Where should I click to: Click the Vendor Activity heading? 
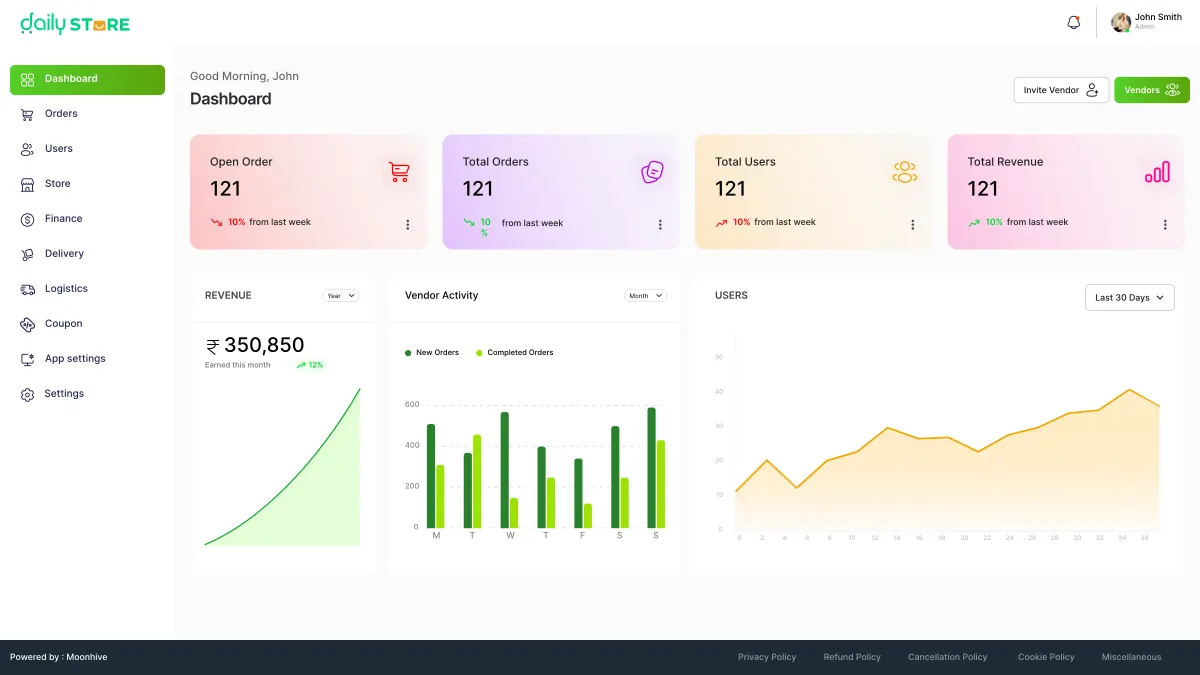[x=441, y=296]
